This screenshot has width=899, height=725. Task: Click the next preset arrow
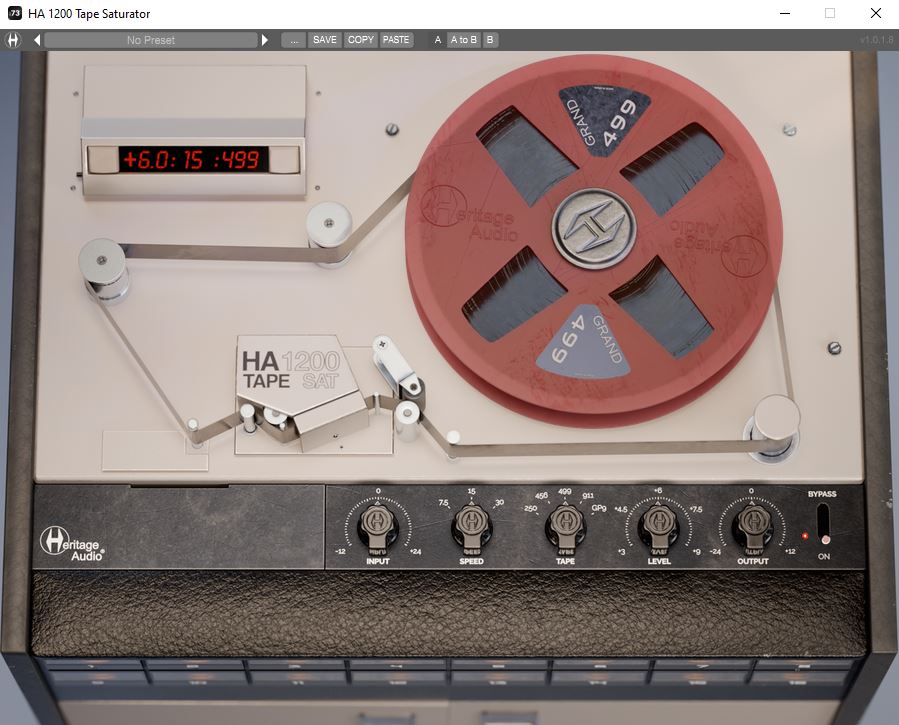click(x=264, y=40)
